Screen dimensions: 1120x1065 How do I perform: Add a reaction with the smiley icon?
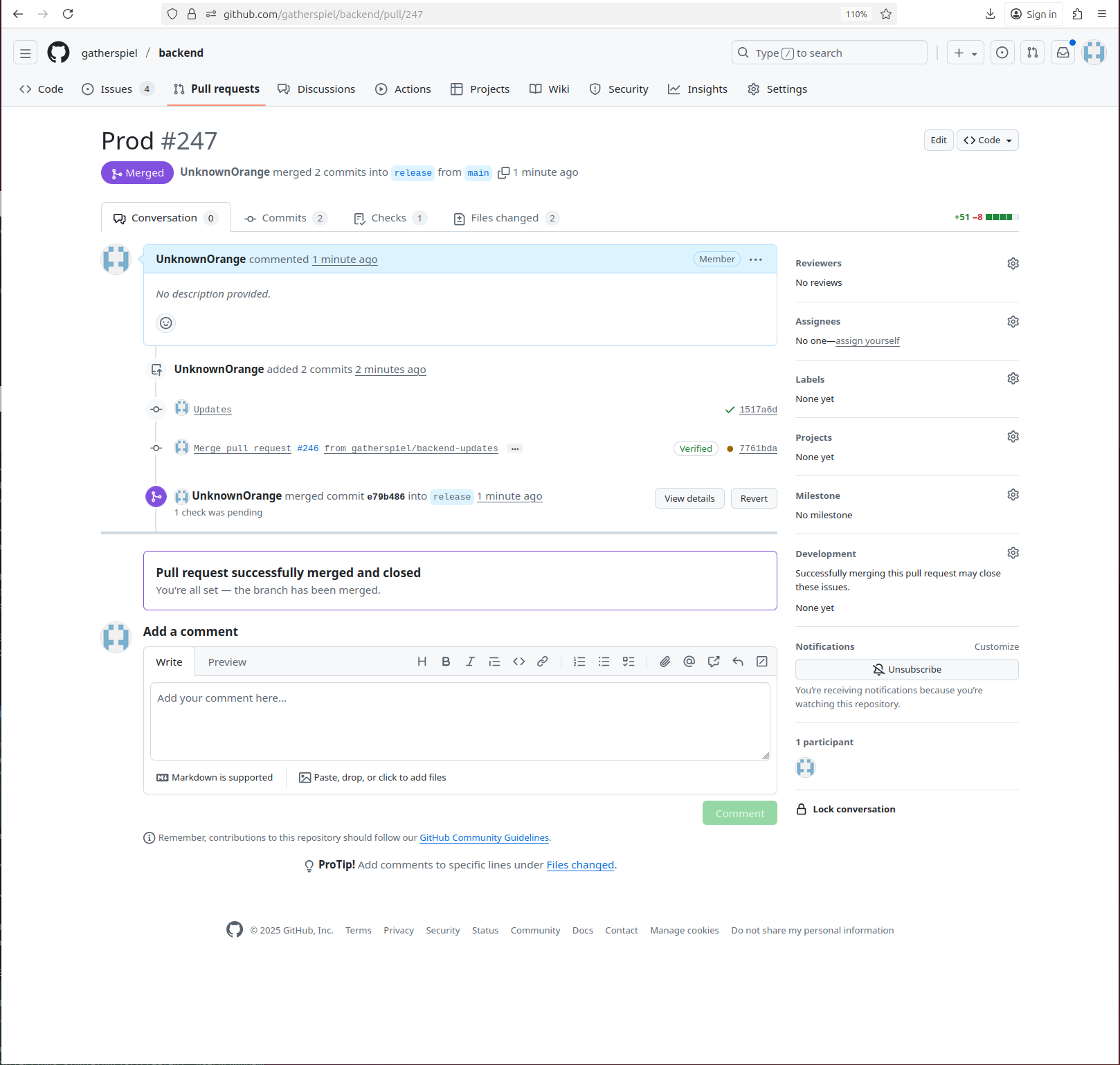click(x=166, y=323)
